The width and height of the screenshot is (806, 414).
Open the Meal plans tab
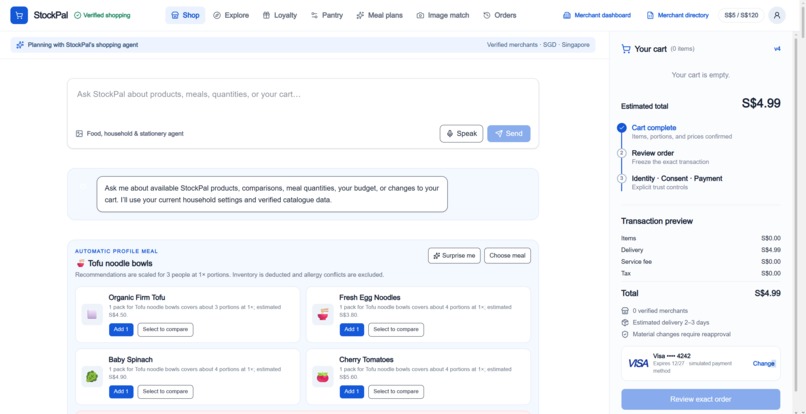click(379, 15)
